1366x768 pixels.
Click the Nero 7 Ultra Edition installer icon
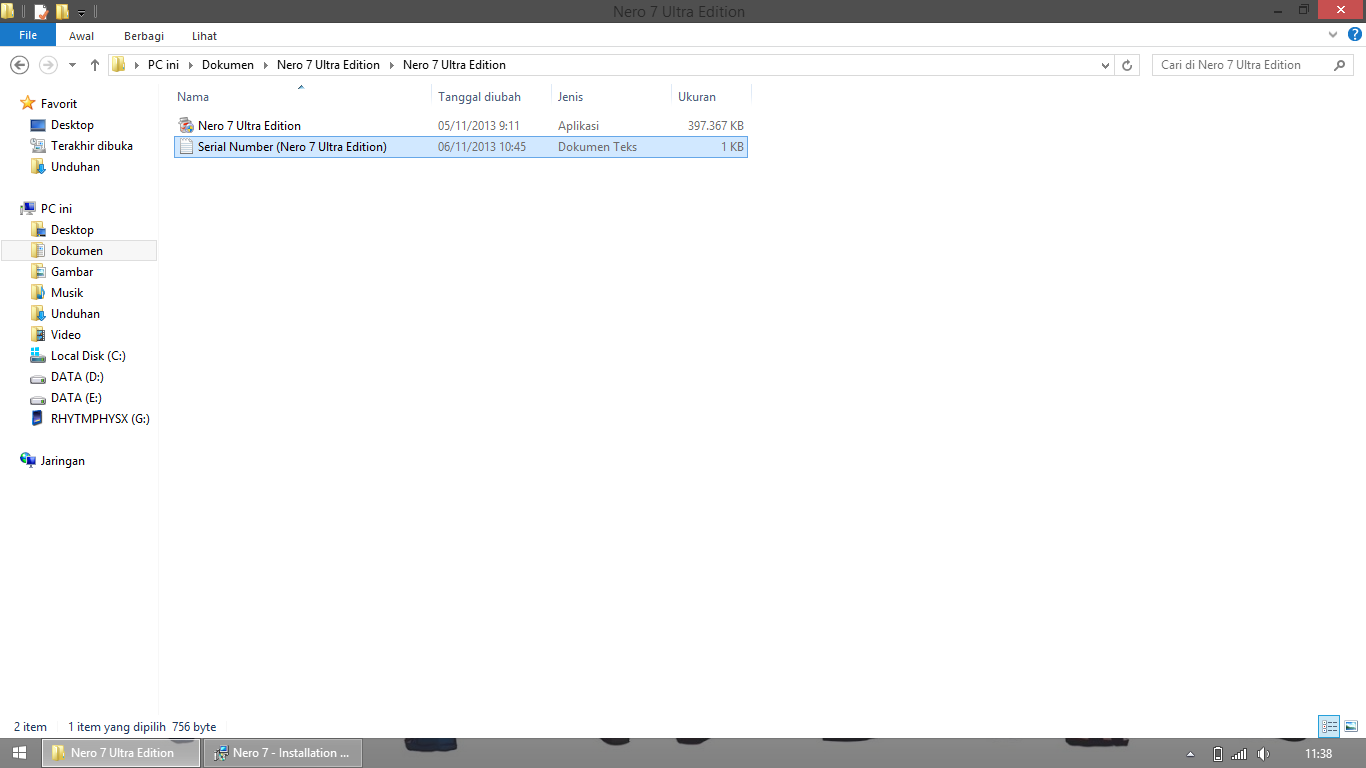coord(186,126)
